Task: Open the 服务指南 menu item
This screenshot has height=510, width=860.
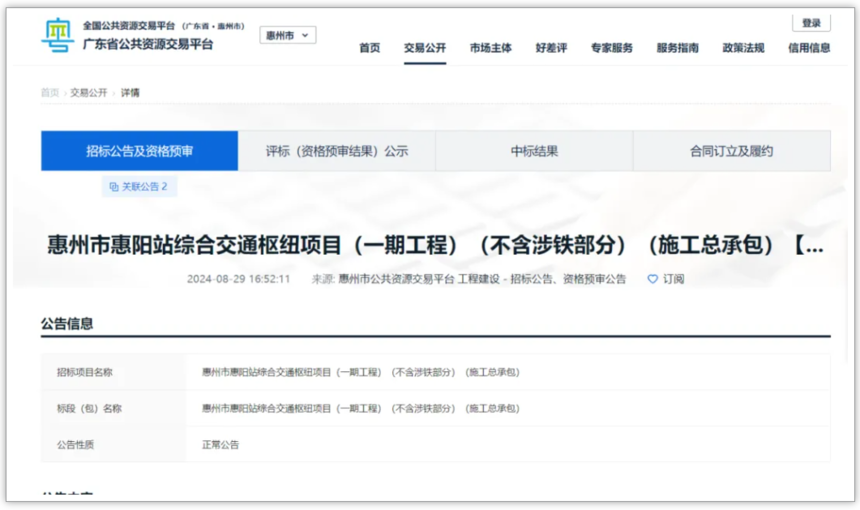Action: 677,48
